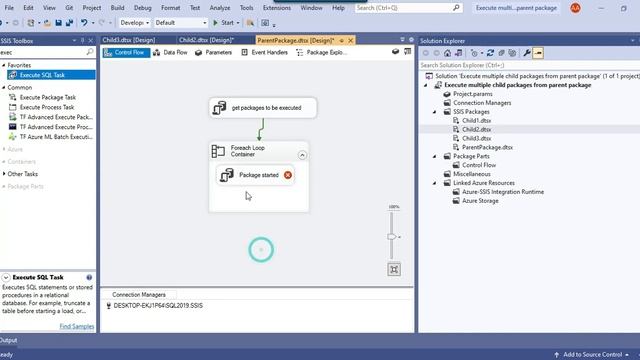Expand the Other Tasks toolbox group
640x360 pixels.
4,174
